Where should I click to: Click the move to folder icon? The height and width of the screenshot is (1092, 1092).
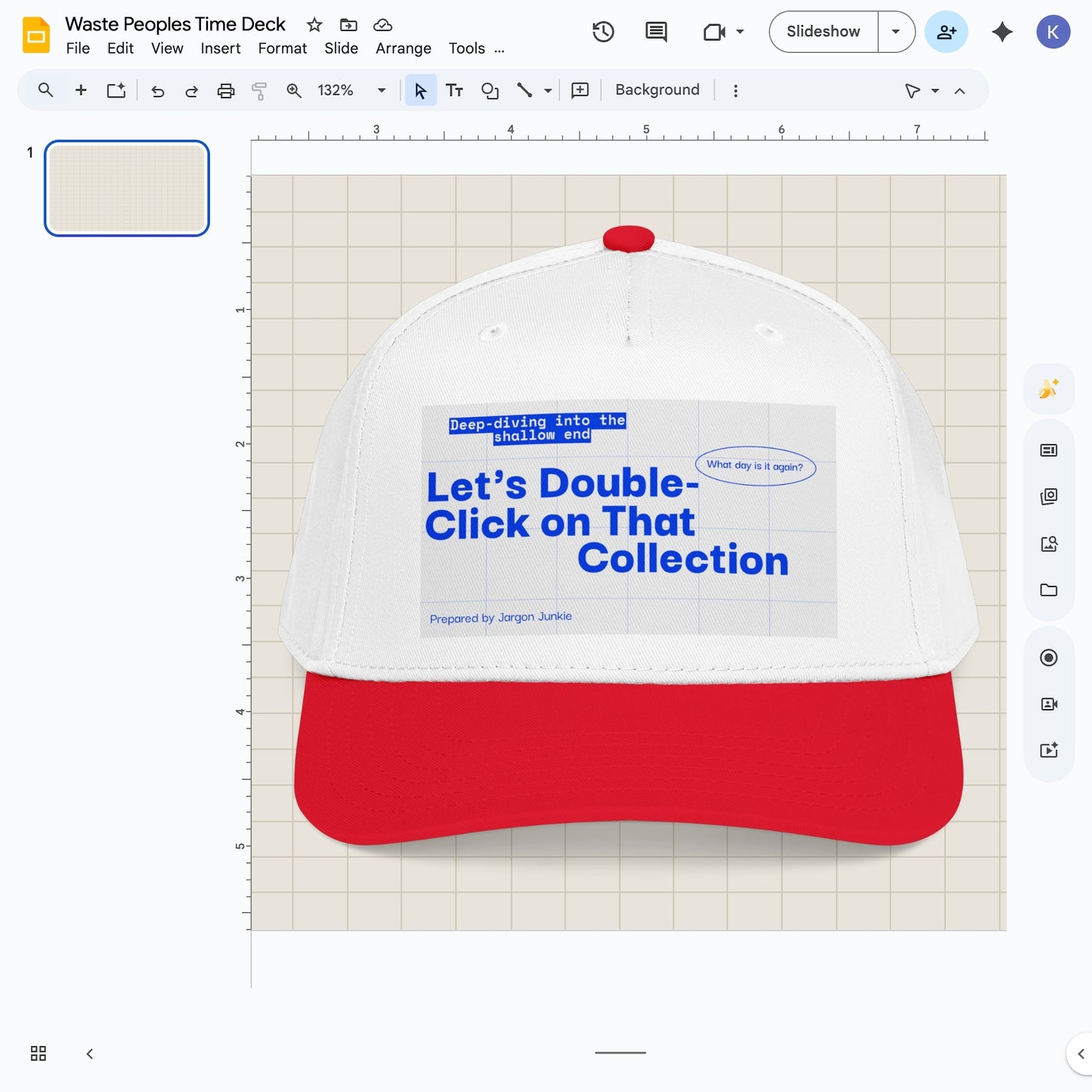point(348,25)
